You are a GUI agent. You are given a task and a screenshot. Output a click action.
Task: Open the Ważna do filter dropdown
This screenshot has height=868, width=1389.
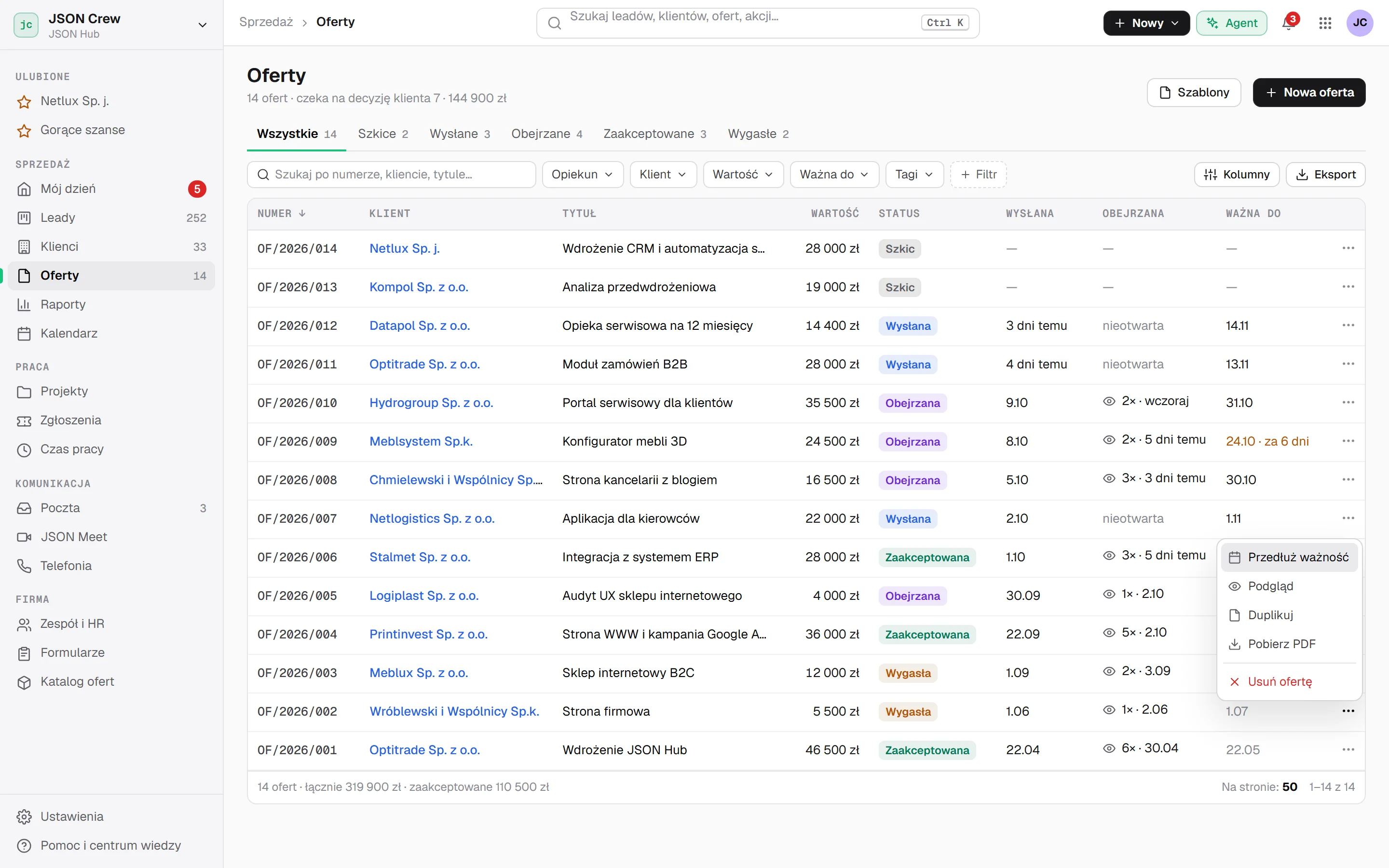pos(834,175)
